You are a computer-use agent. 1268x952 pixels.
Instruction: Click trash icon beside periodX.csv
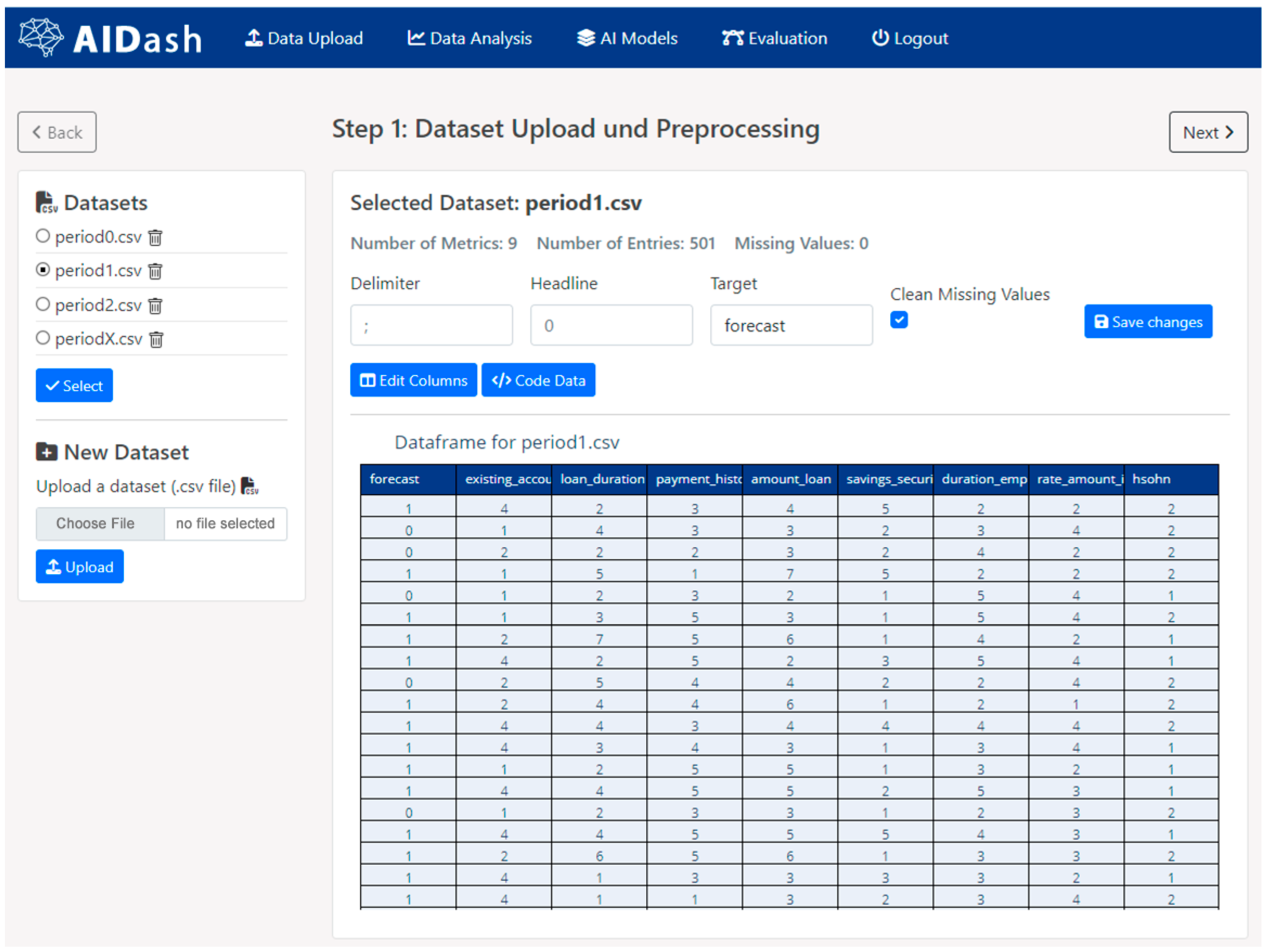click(x=156, y=340)
